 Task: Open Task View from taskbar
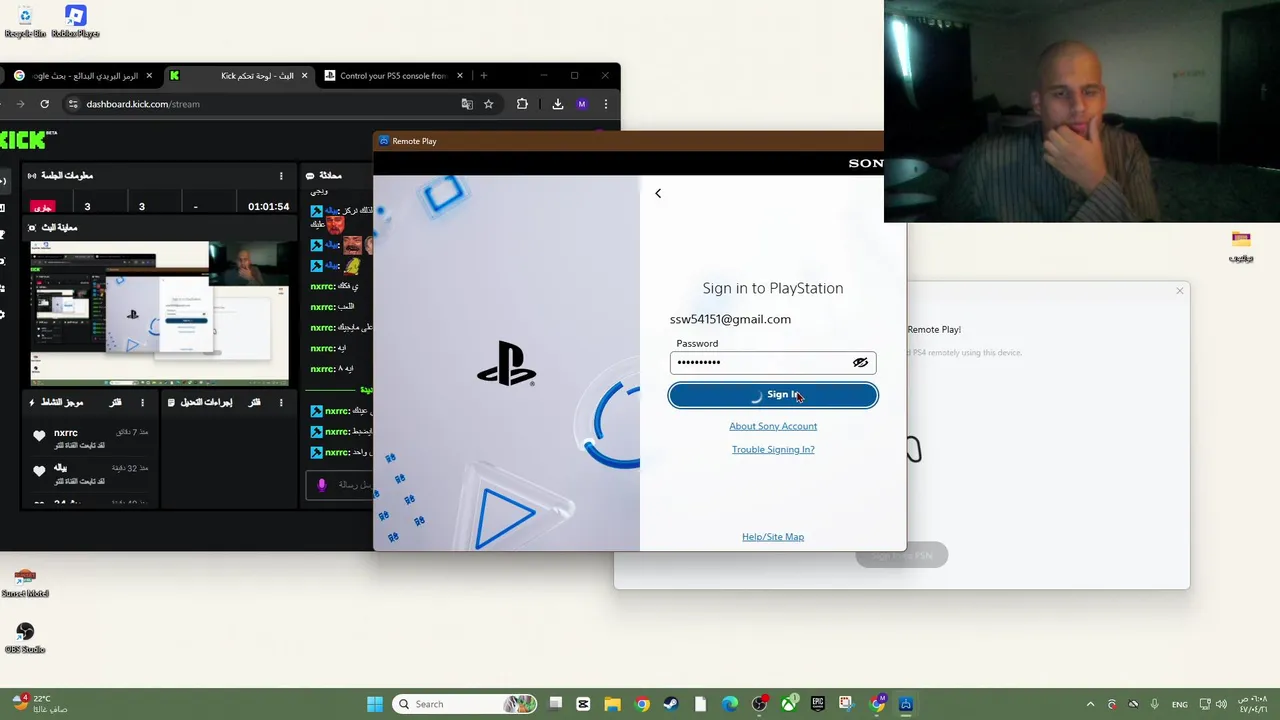[x=556, y=704]
